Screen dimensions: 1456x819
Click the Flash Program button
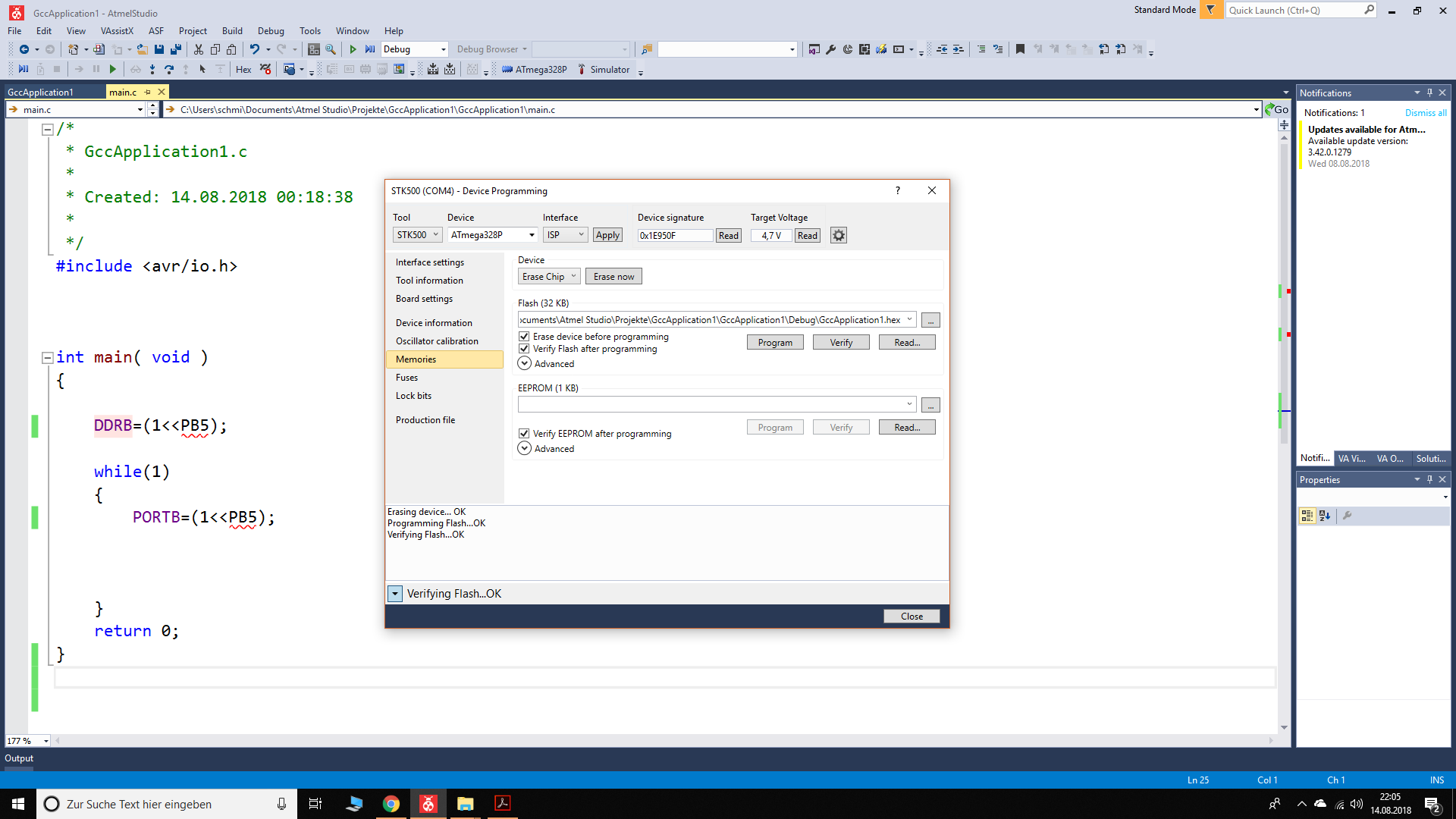click(775, 343)
